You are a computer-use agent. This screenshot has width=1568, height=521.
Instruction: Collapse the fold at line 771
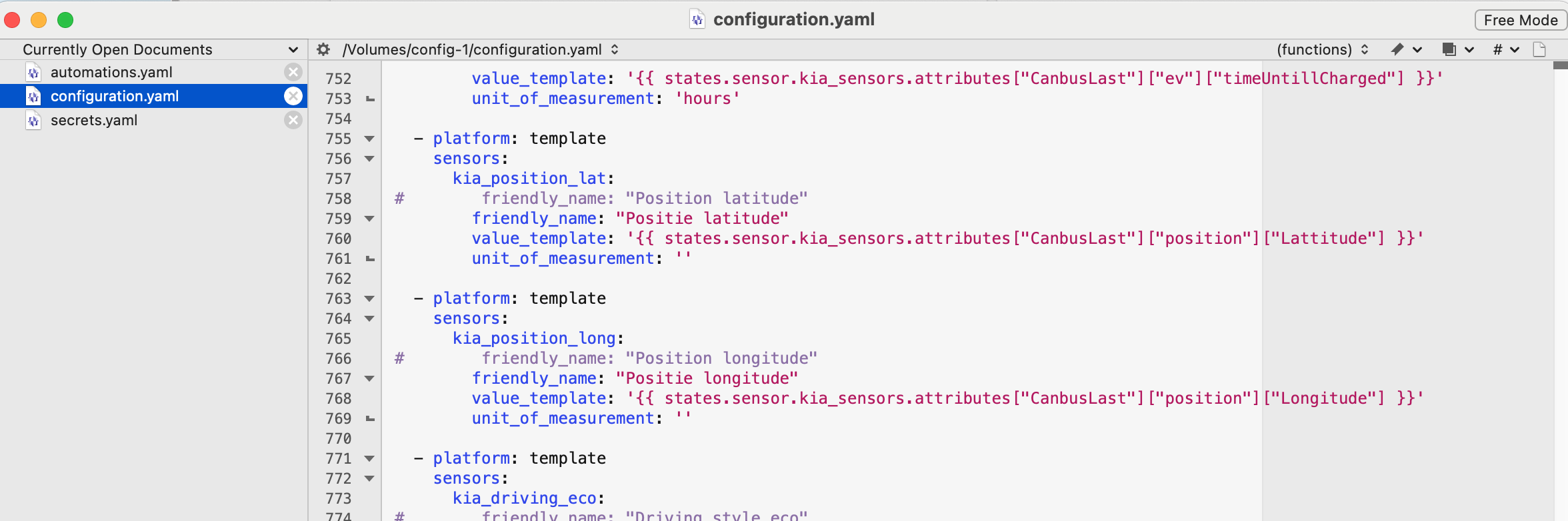click(369, 458)
